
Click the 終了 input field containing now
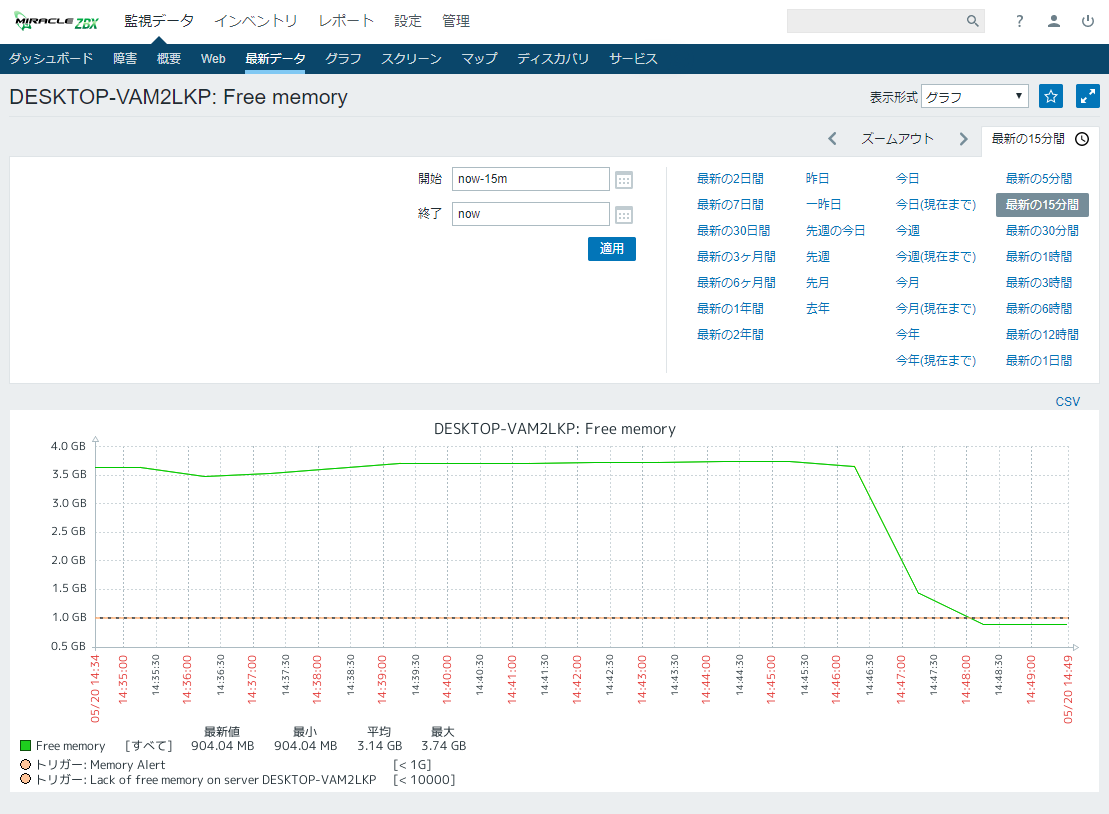tap(530, 214)
